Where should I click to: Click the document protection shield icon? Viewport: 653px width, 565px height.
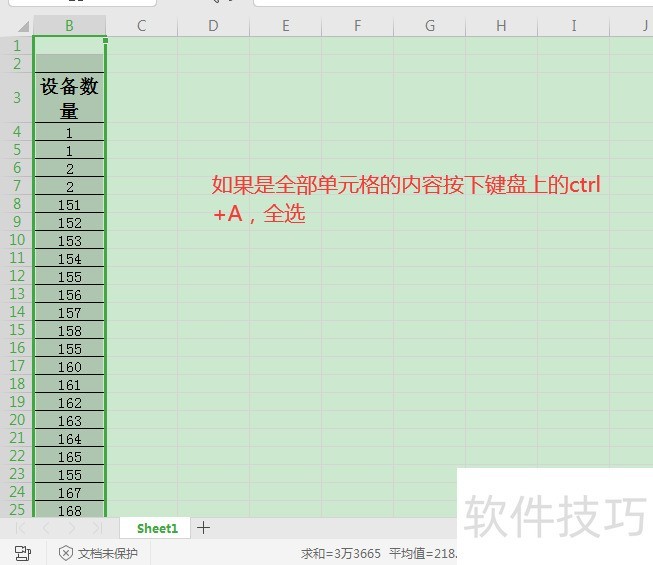point(65,553)
